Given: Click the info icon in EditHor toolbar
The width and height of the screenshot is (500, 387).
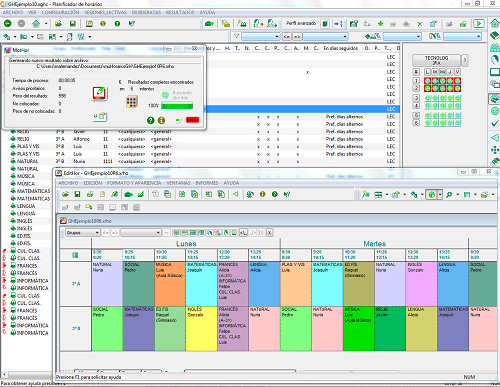Looking at the screenshot, I should 262,194.
